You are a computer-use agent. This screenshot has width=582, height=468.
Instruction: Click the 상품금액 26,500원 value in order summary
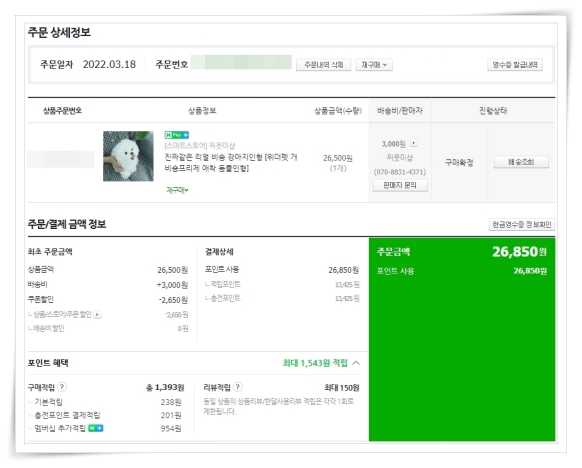[172, 270]
